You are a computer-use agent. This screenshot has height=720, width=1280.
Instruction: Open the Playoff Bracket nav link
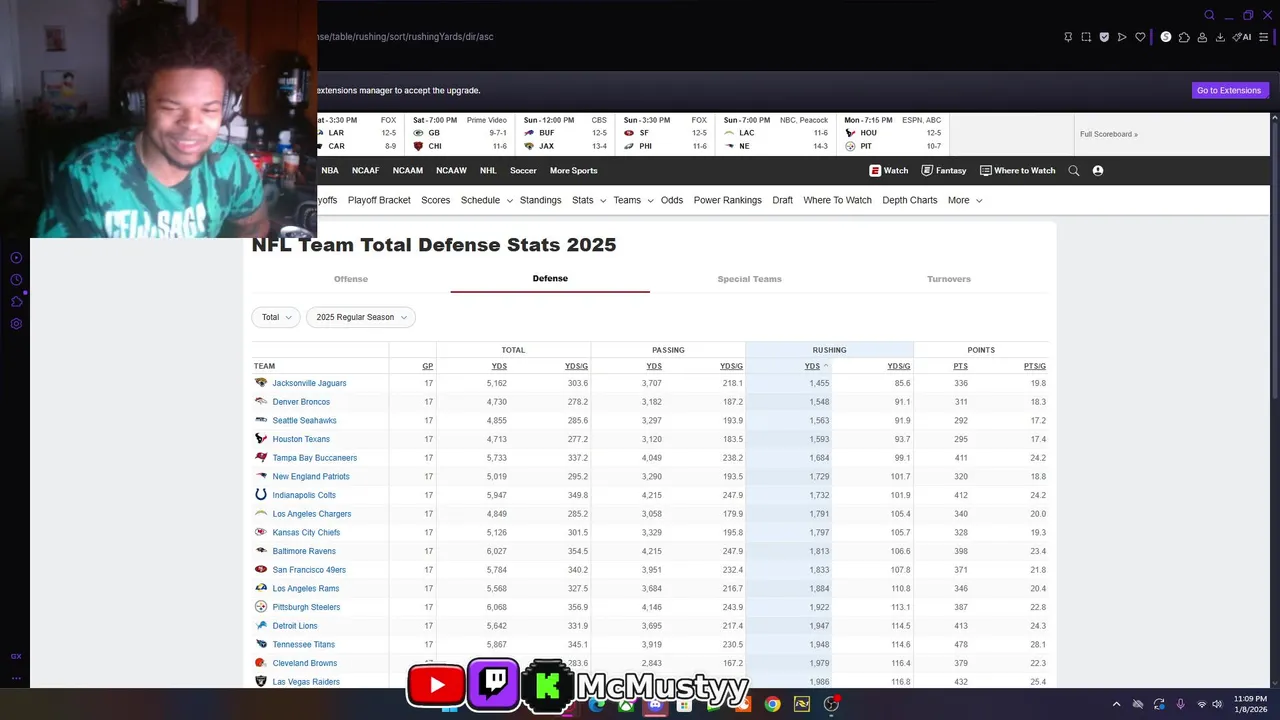pos(379,200)
